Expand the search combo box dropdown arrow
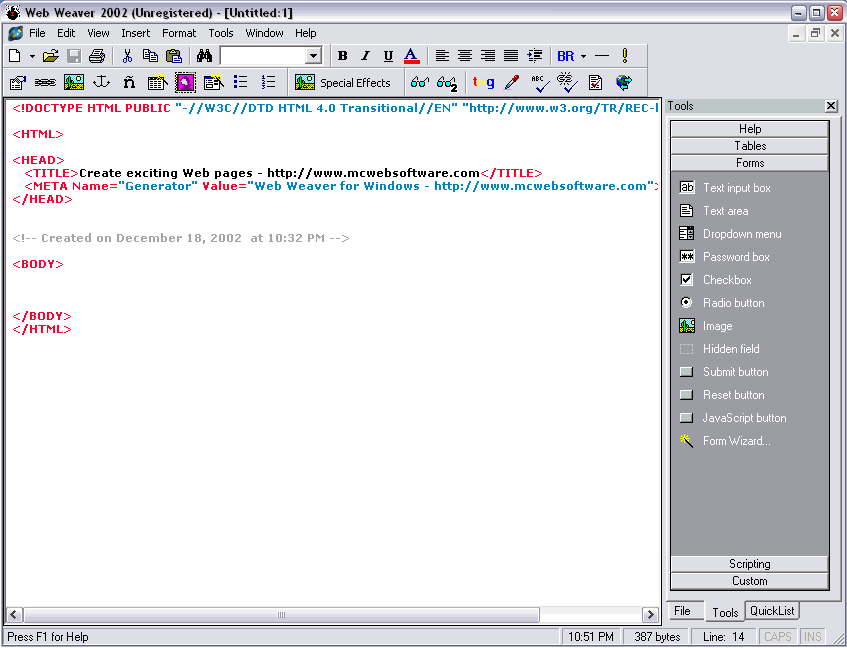Image resolution: width=847 pixels, height=648 pixels. (313, 56)
